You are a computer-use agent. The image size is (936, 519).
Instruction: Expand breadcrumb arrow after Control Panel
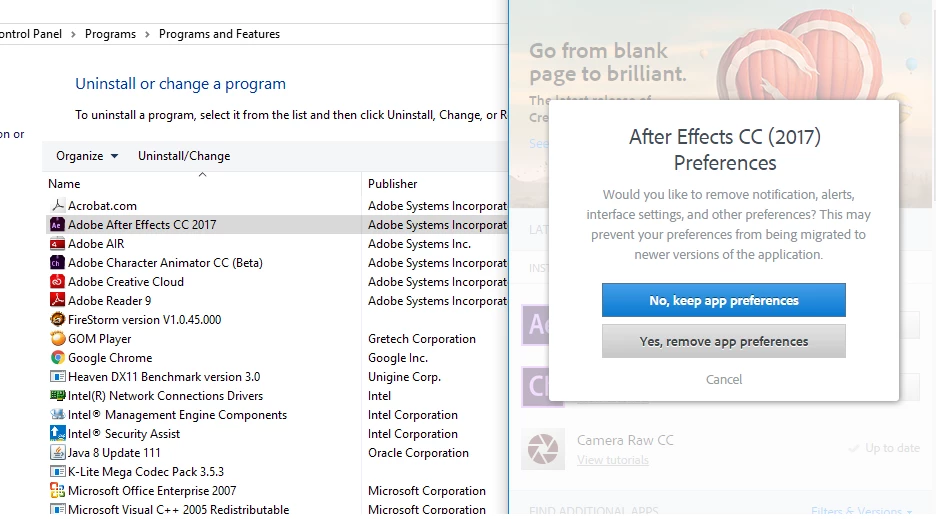[x=73, y=35]
